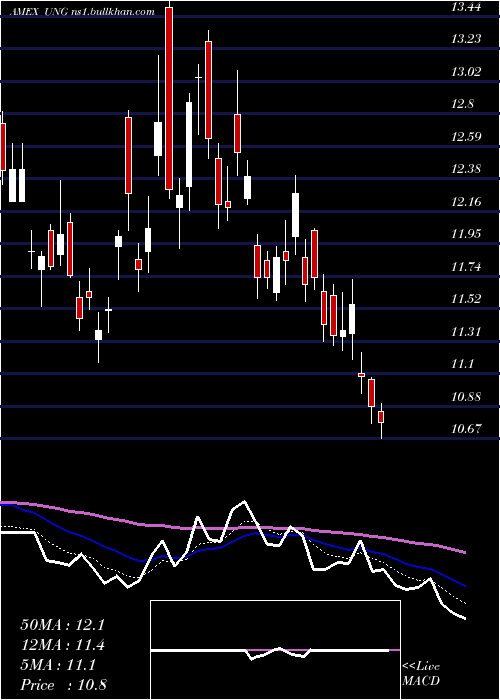Click the 12.8 price axis label
500x700 pixels.
(x=462, y=104)
